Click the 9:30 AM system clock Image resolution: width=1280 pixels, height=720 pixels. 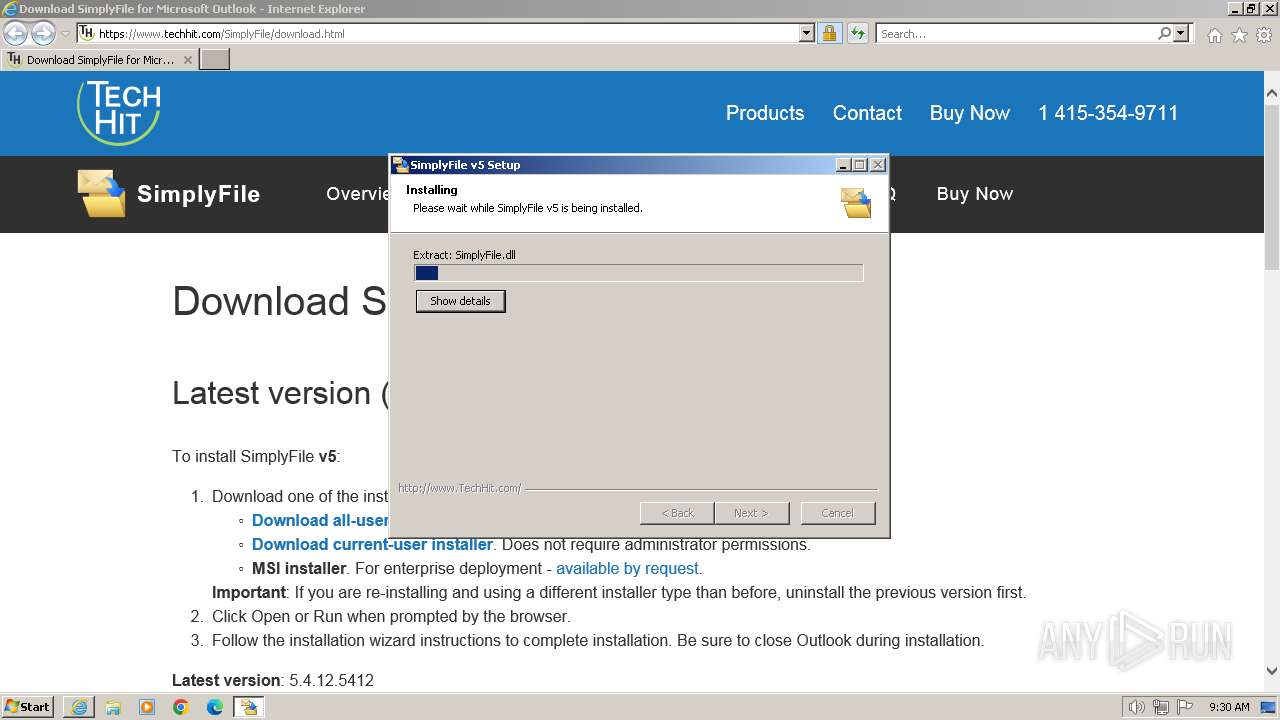pos(1229,707)
